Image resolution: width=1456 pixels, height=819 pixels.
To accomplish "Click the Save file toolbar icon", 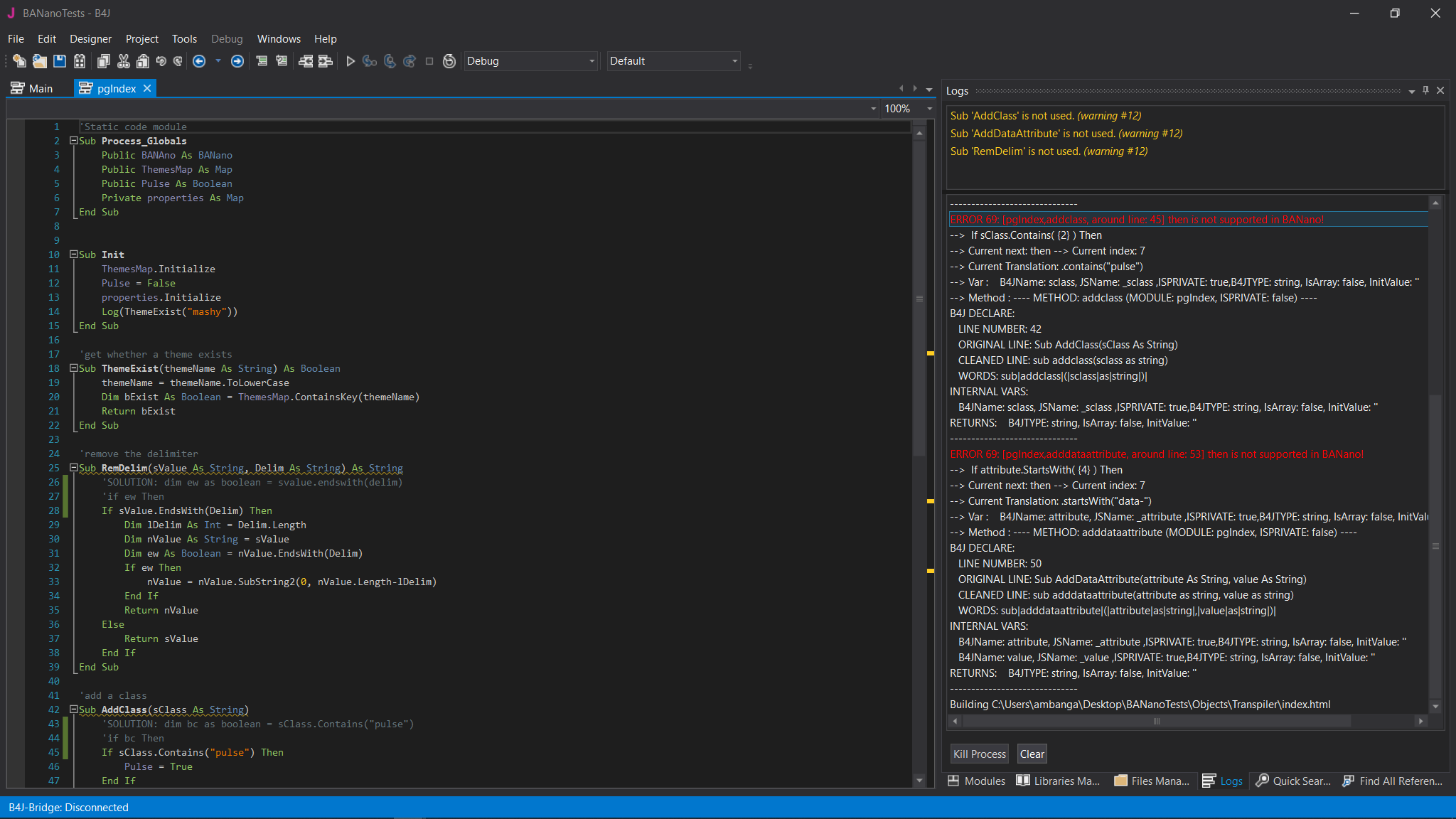I will click(60, 61).
